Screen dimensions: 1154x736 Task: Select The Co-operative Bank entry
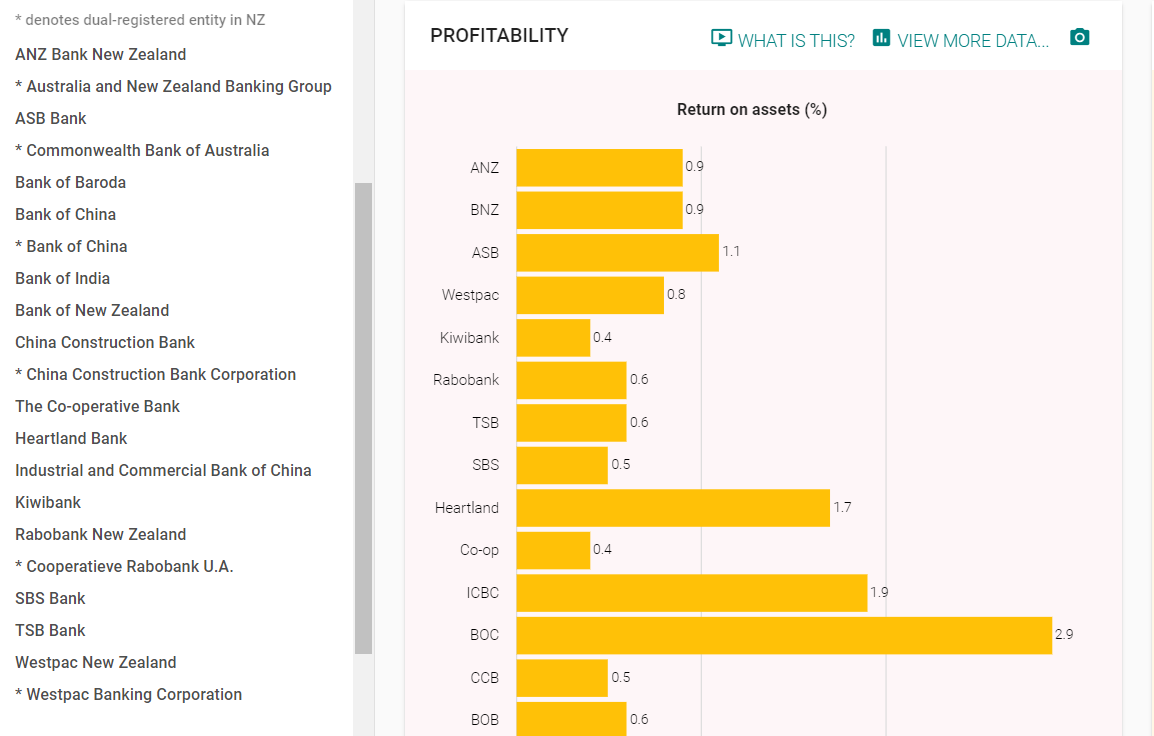coord(97,406)
